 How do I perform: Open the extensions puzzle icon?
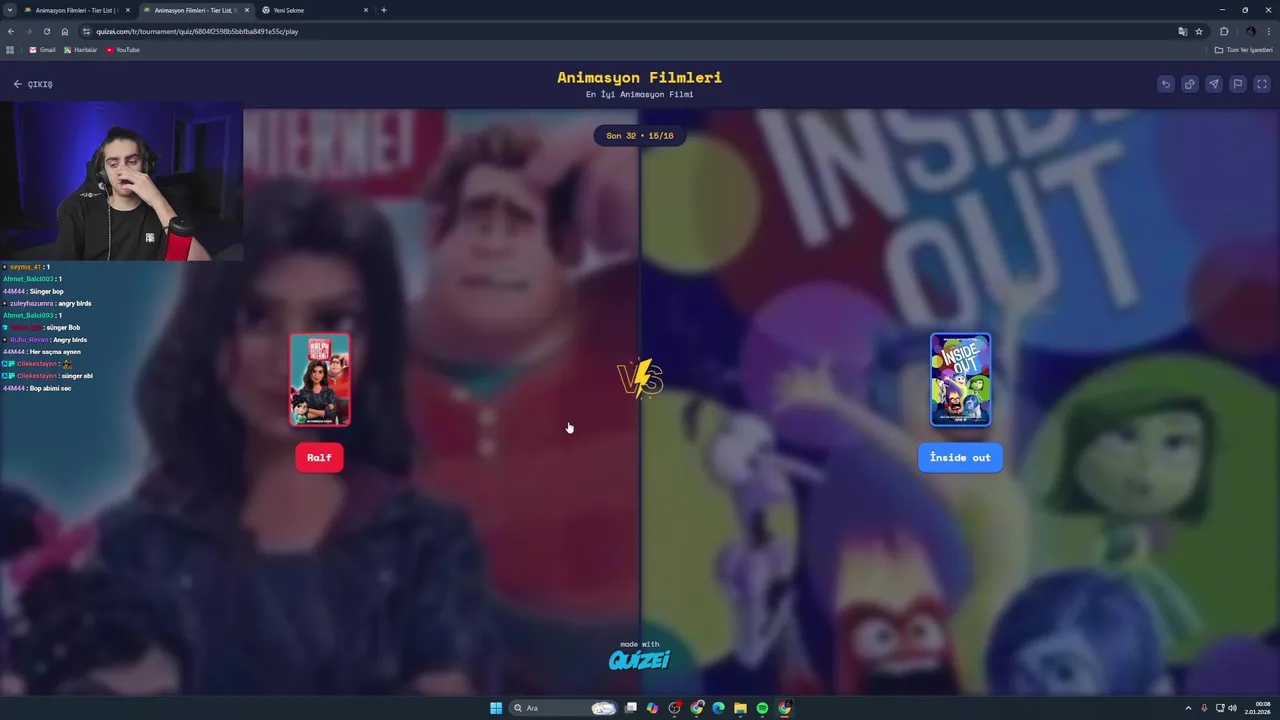point(1224,31)
